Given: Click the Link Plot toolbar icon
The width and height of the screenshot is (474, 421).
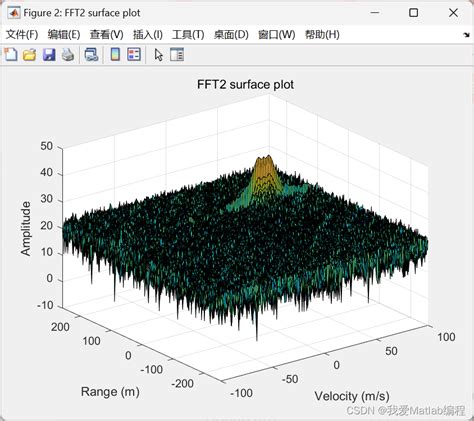Looking at the screenshot, I should (91, 55).
